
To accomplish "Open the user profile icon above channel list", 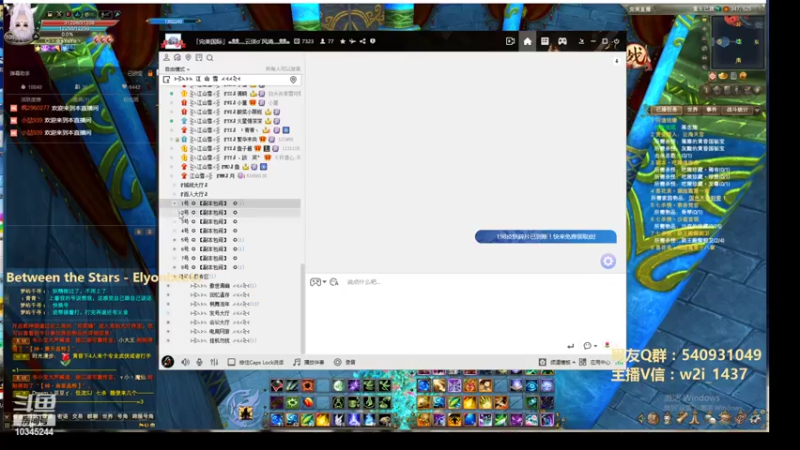I will pyautogui.click(x=166, y=58).
